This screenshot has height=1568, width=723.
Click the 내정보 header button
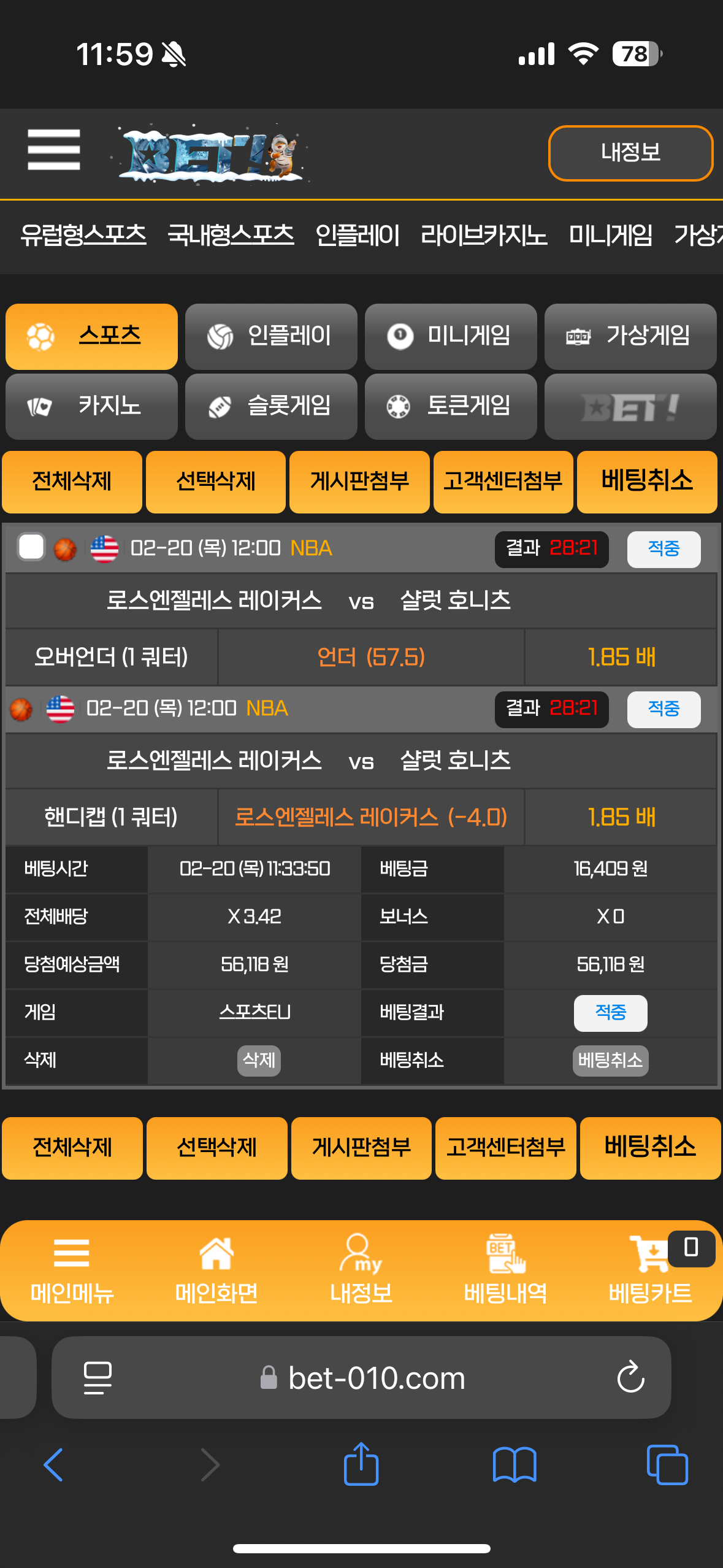630,153
